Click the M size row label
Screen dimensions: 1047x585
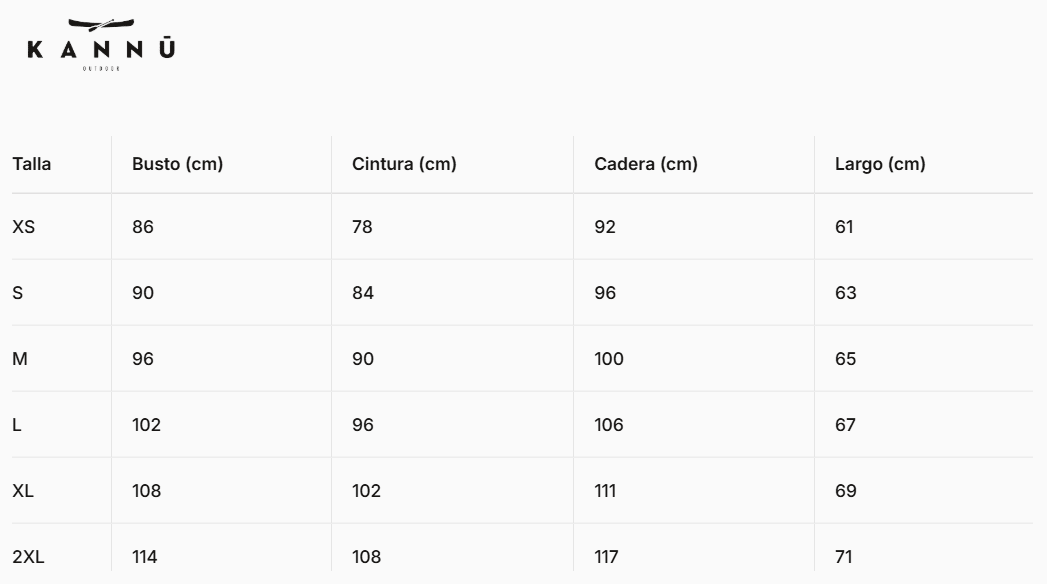pyautogui.click(x=20, y=359)
